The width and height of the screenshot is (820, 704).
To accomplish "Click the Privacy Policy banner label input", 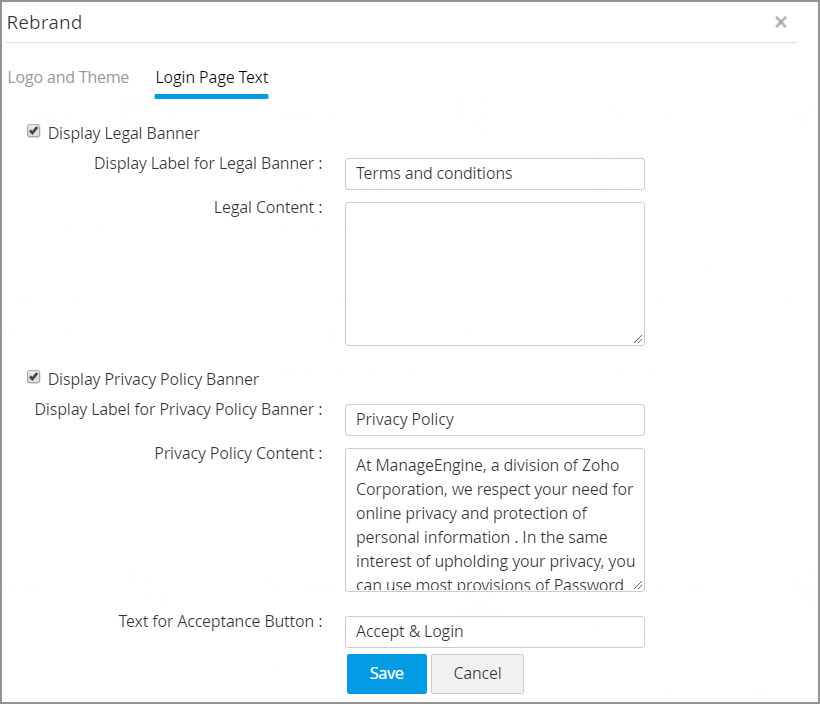I will click(494, 419).
